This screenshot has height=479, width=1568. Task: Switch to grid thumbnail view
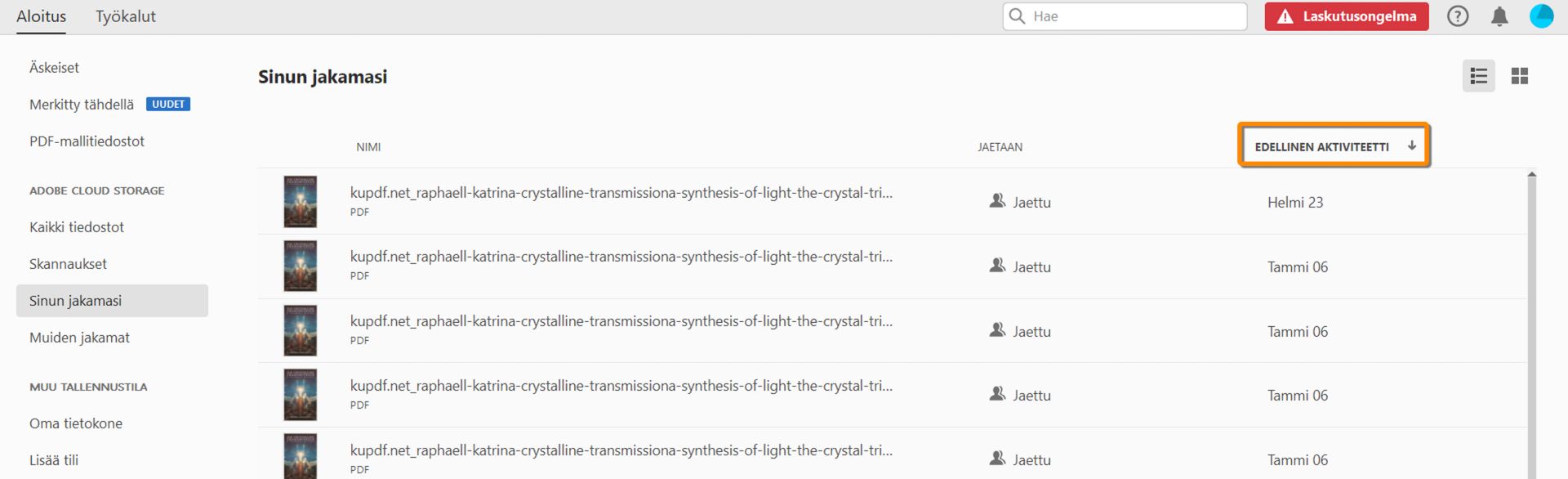pyautogui.click(x=1519, y=76)
